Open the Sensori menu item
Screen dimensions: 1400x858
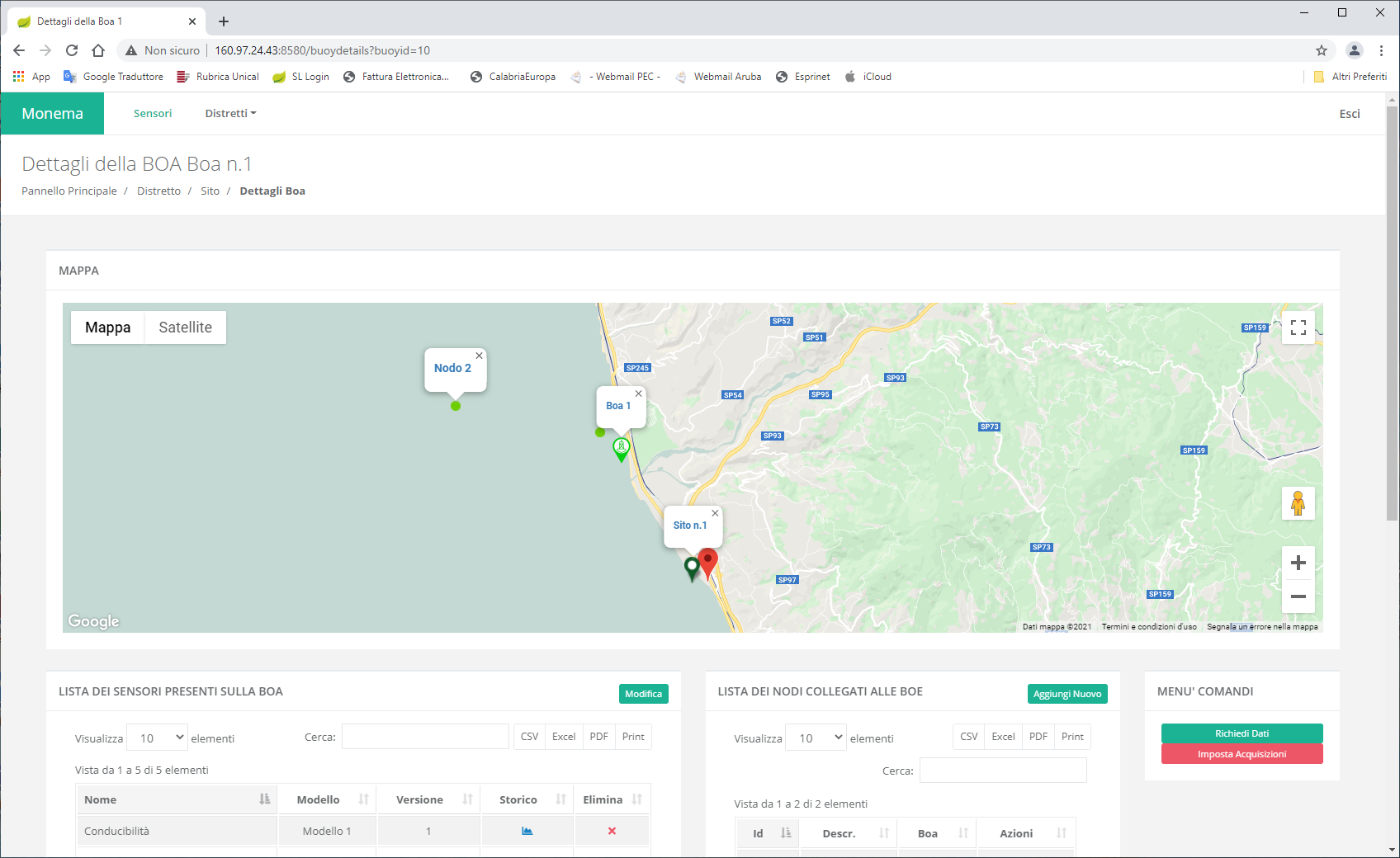tap(153, 113)
